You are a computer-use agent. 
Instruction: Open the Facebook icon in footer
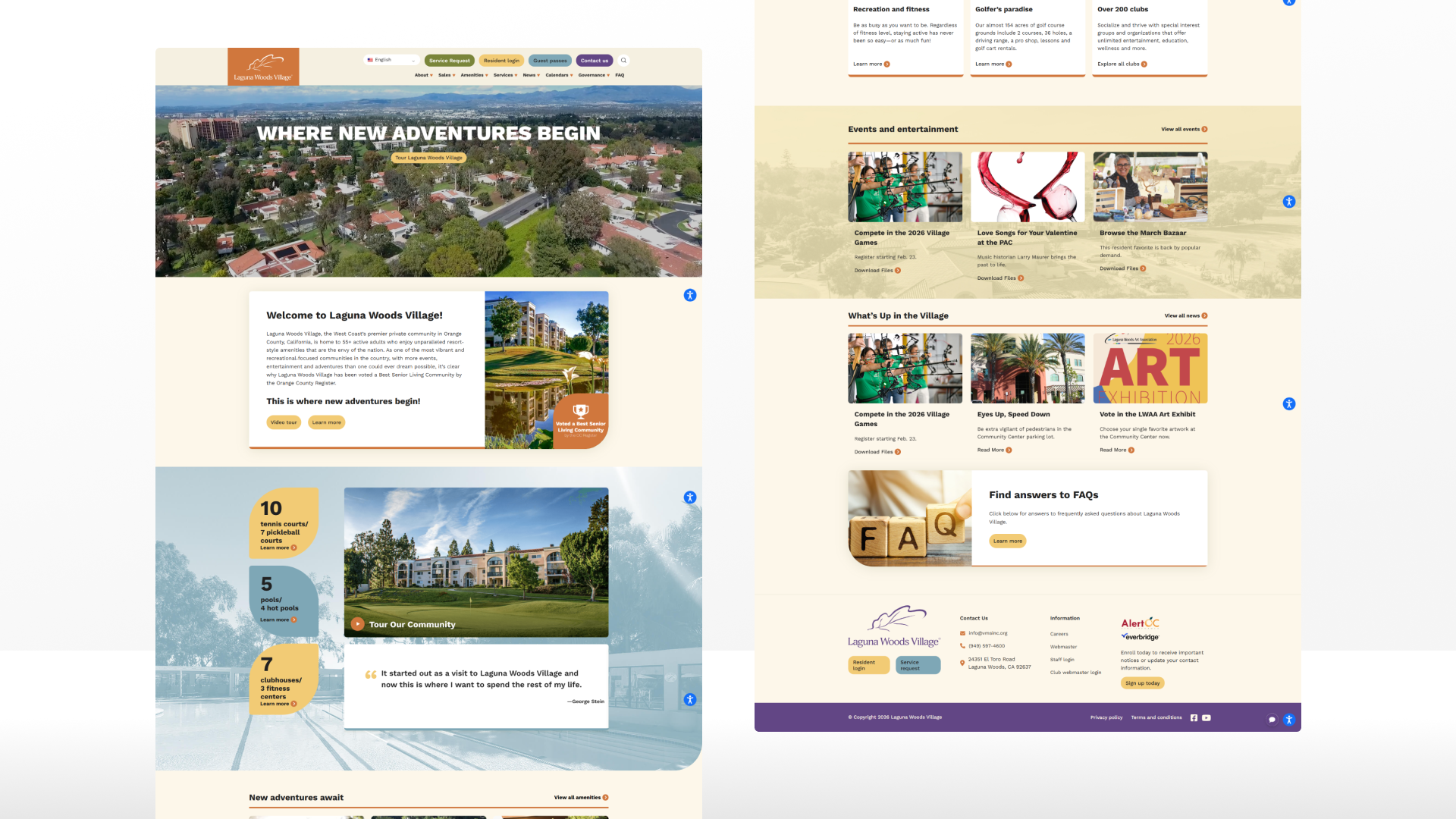click(x=1194, y=718)
